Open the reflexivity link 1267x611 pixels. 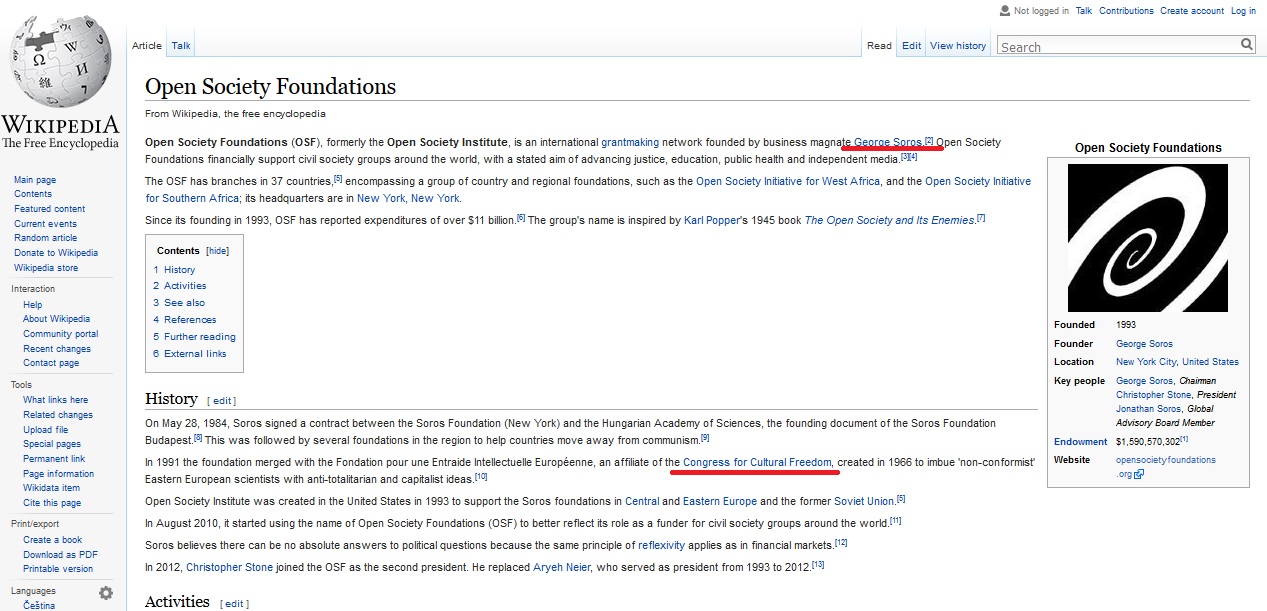[663, 545]
